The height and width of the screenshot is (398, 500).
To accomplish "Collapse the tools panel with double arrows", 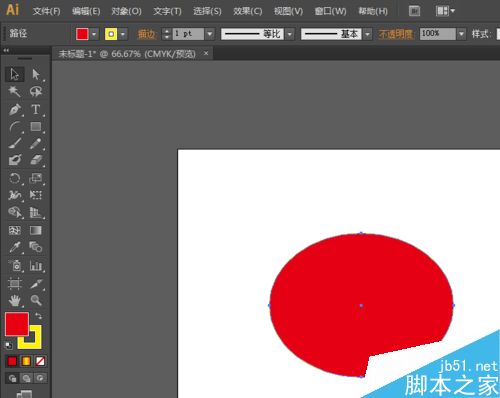I will [6, 51].
